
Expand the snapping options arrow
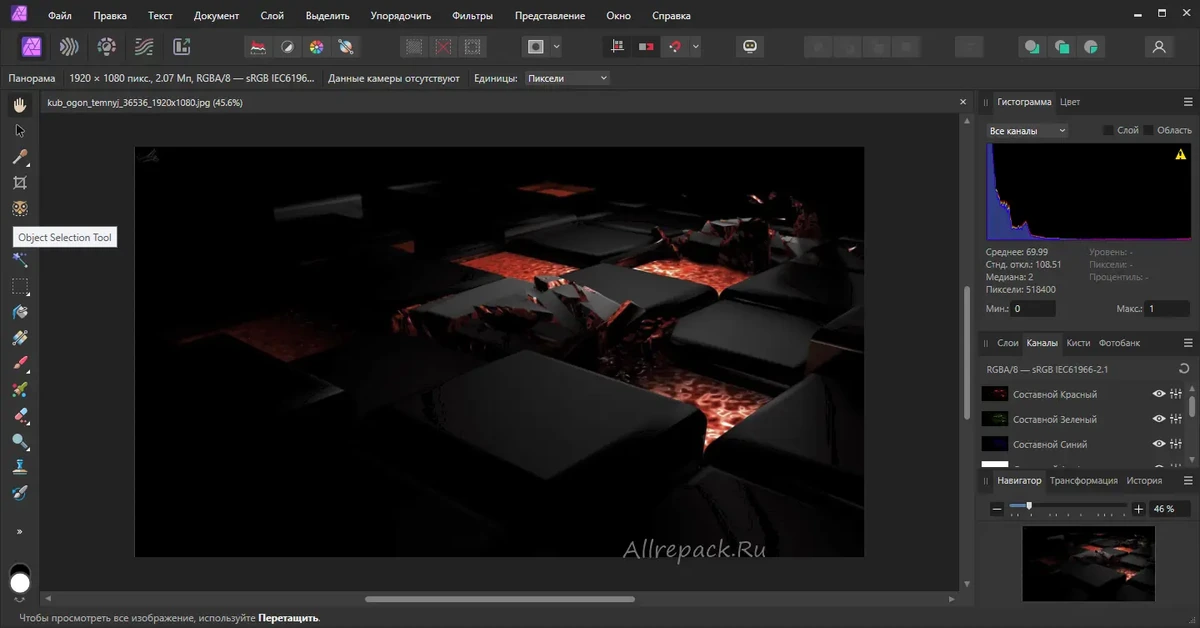pos(695,46)
